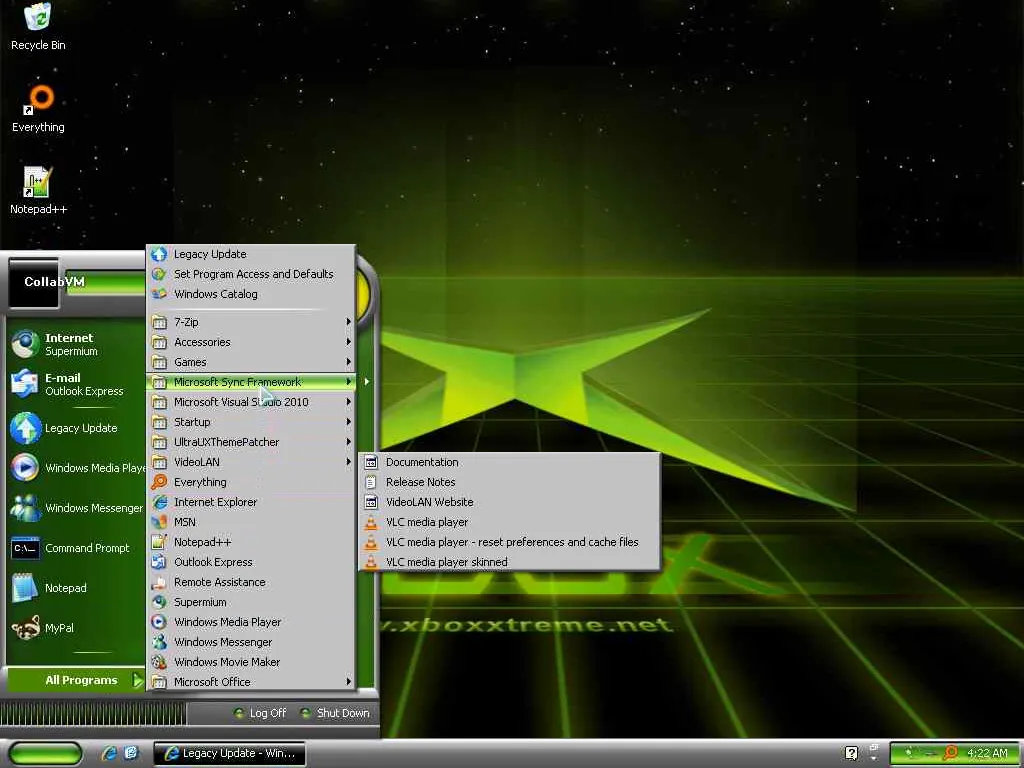Screen dimensions: 1024x768
Task: Expand the Startup submenu arrow
Action: click(x=349, y=422)
